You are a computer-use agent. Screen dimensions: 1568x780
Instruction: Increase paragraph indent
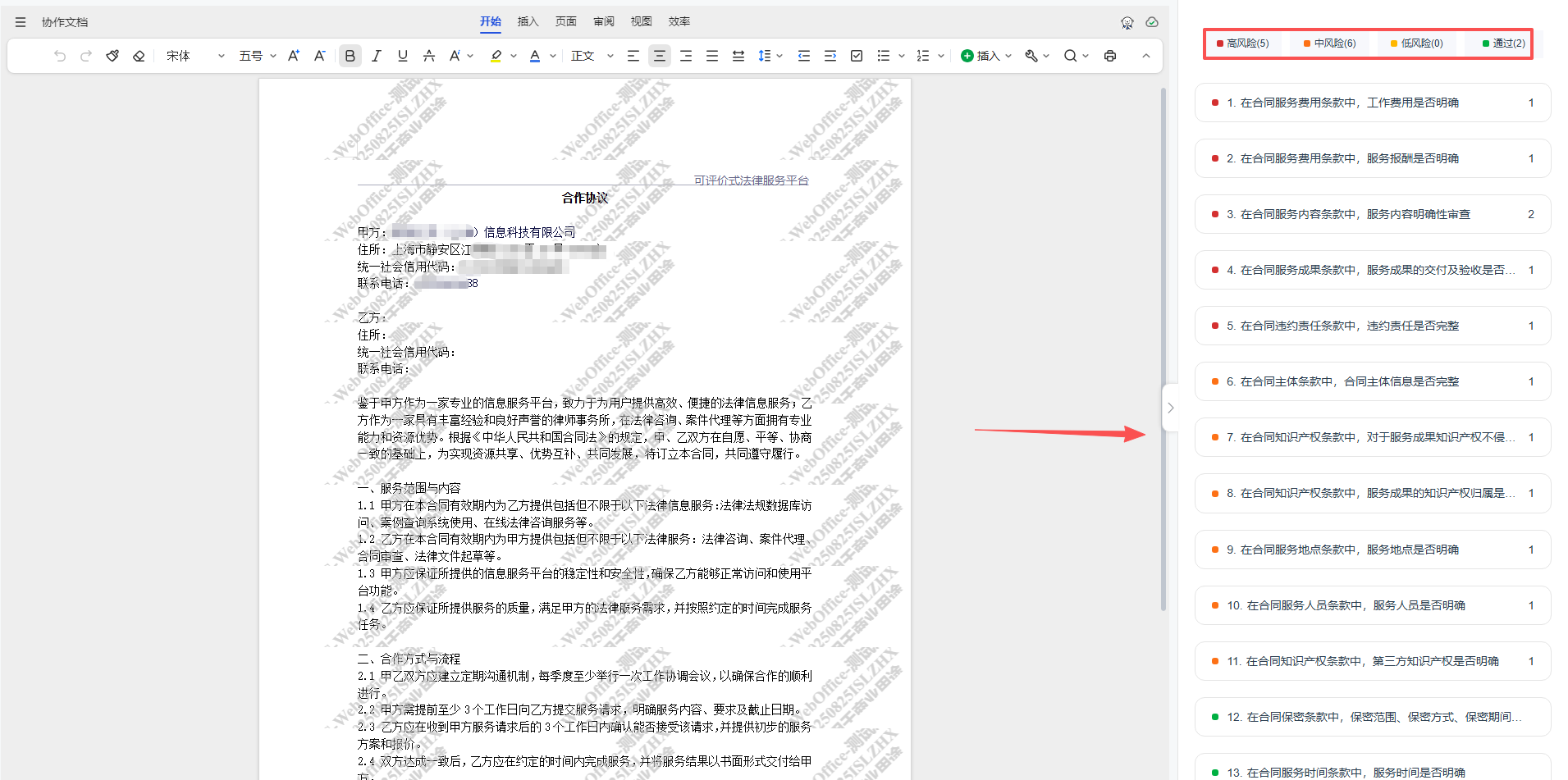(x=830, y=56)
